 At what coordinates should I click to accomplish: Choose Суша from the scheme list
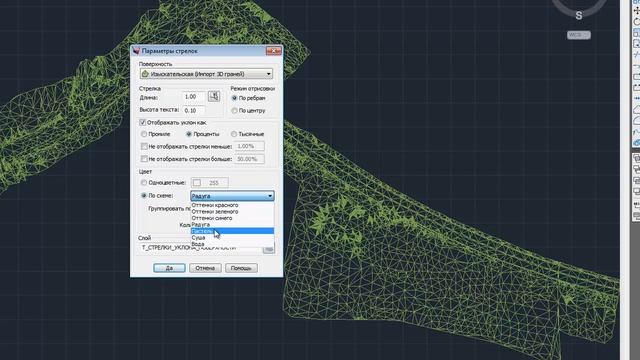click(x=232, y=238)
